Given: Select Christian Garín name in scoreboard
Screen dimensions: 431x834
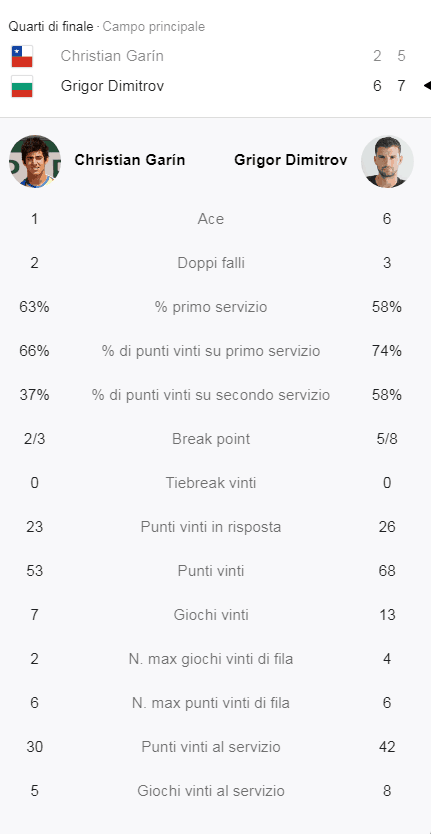Looking at the screenshot, I should pyautogui.click(x=112, y=56).
